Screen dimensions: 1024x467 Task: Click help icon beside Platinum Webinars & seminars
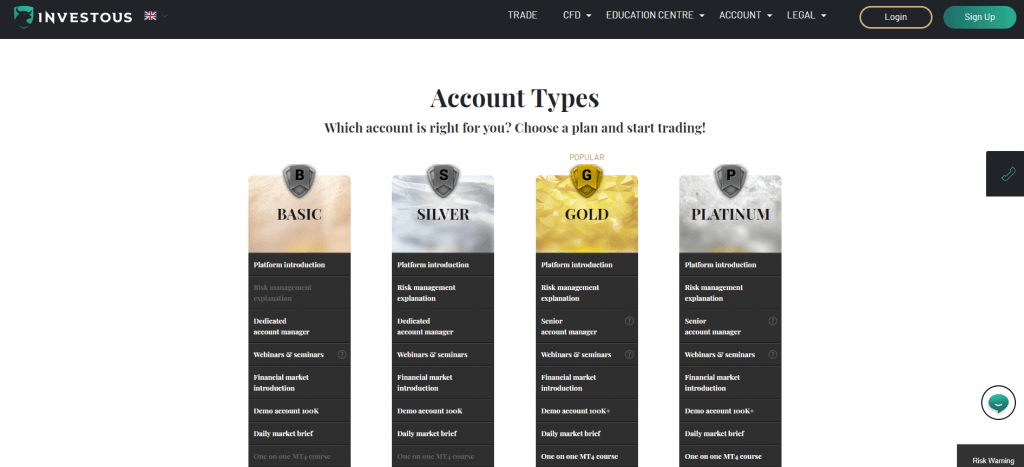pyautogui.click(x=773, y=355)
